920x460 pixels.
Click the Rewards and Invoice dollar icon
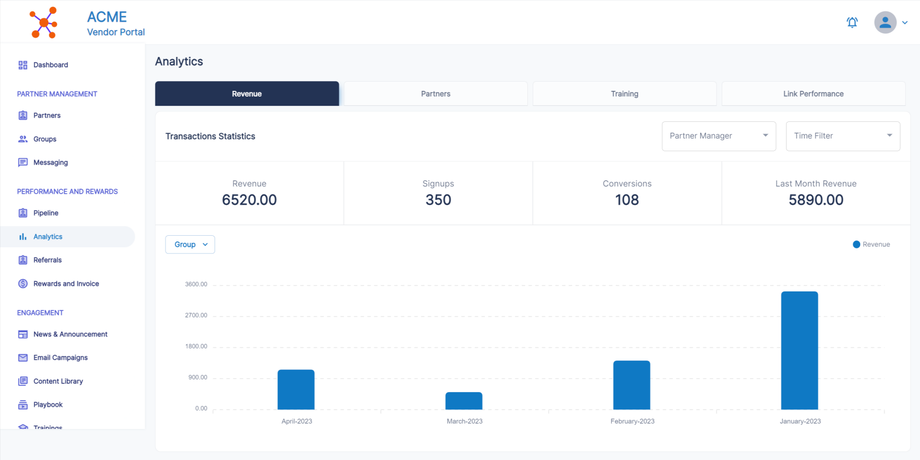point(23,283)
